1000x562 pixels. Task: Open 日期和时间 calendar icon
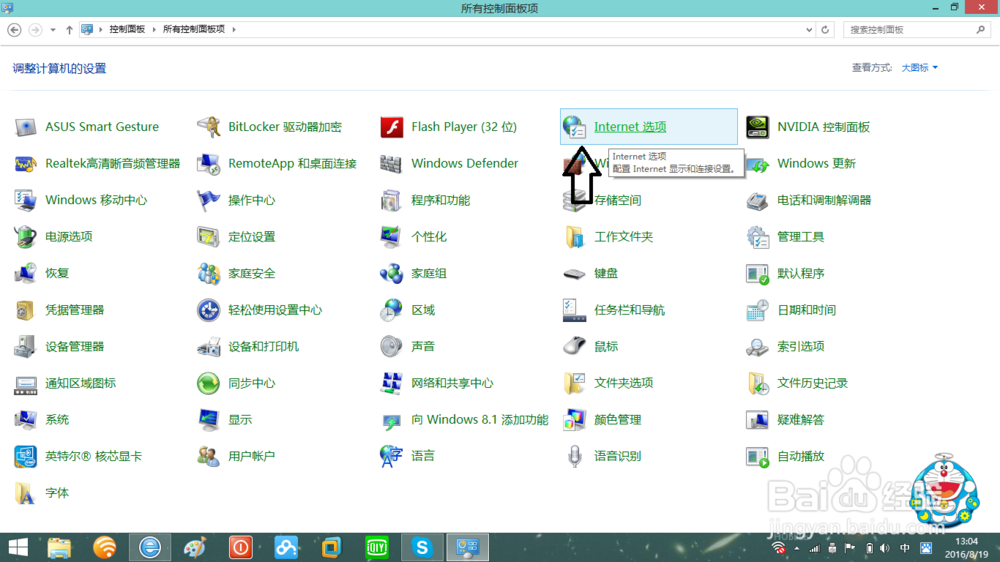pyautogui.click(x=757, y=310)
